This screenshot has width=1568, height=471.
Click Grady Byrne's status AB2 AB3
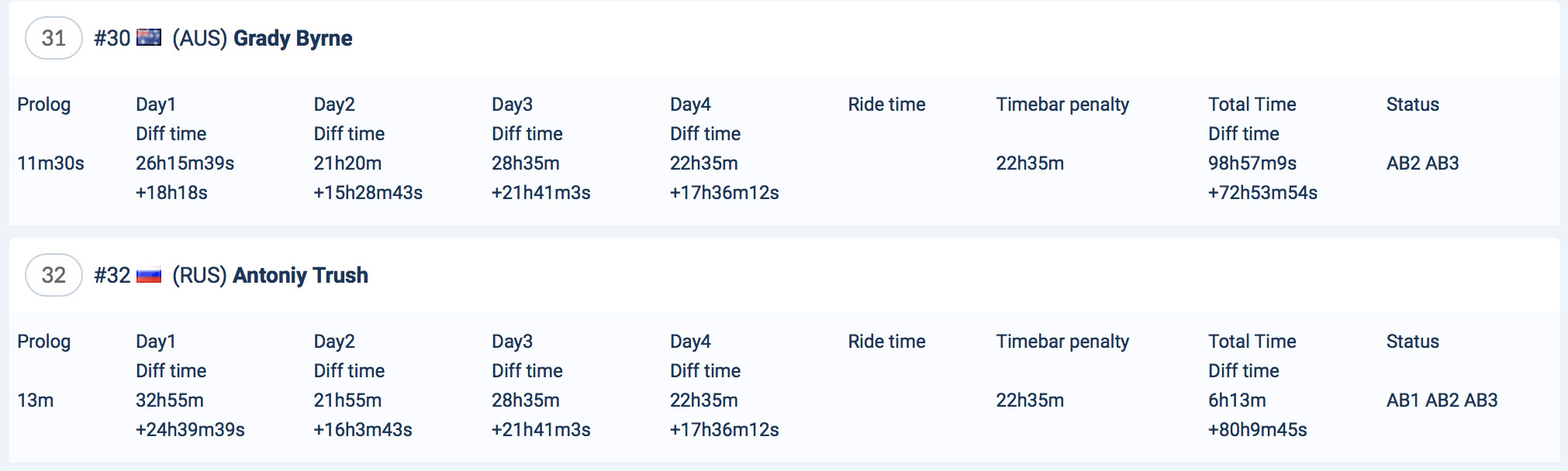pyautogui.click(x=1422, y=163)
